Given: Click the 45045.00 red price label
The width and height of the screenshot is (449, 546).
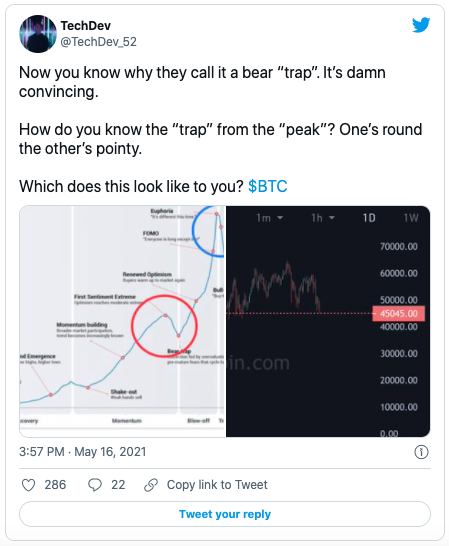Looking at the screenshot, I should (398, 313).
